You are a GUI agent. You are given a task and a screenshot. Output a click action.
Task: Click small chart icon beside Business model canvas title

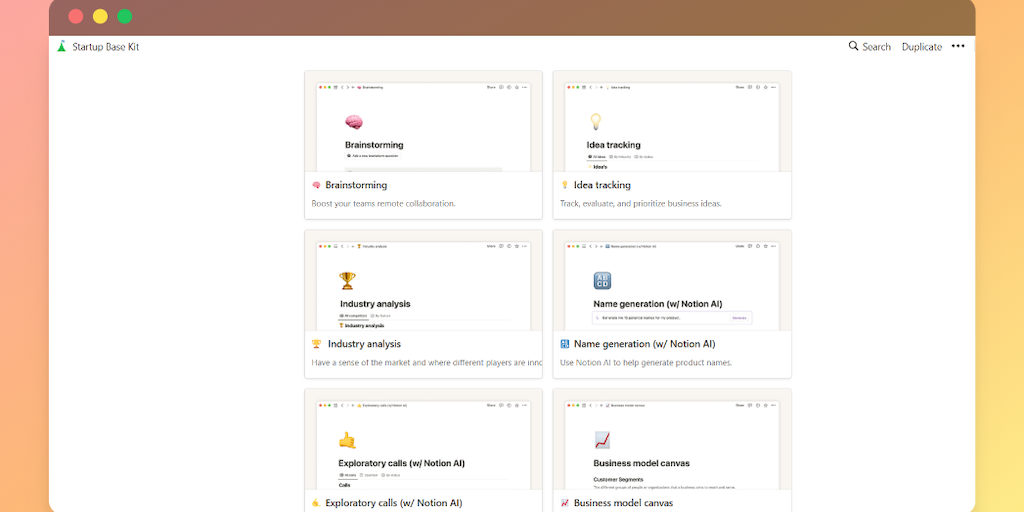(x=564, y=503)
